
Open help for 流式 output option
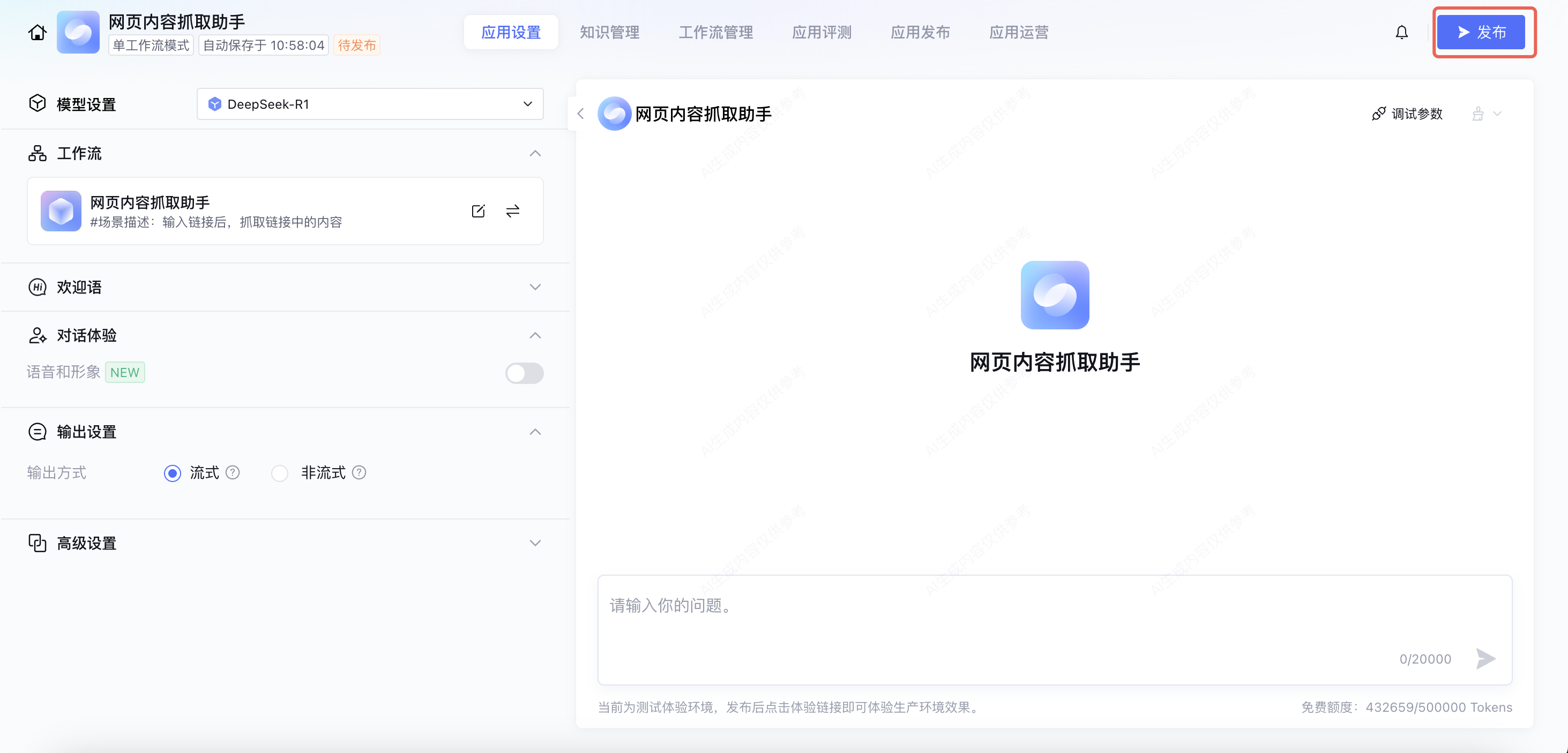tap(233, 472)
